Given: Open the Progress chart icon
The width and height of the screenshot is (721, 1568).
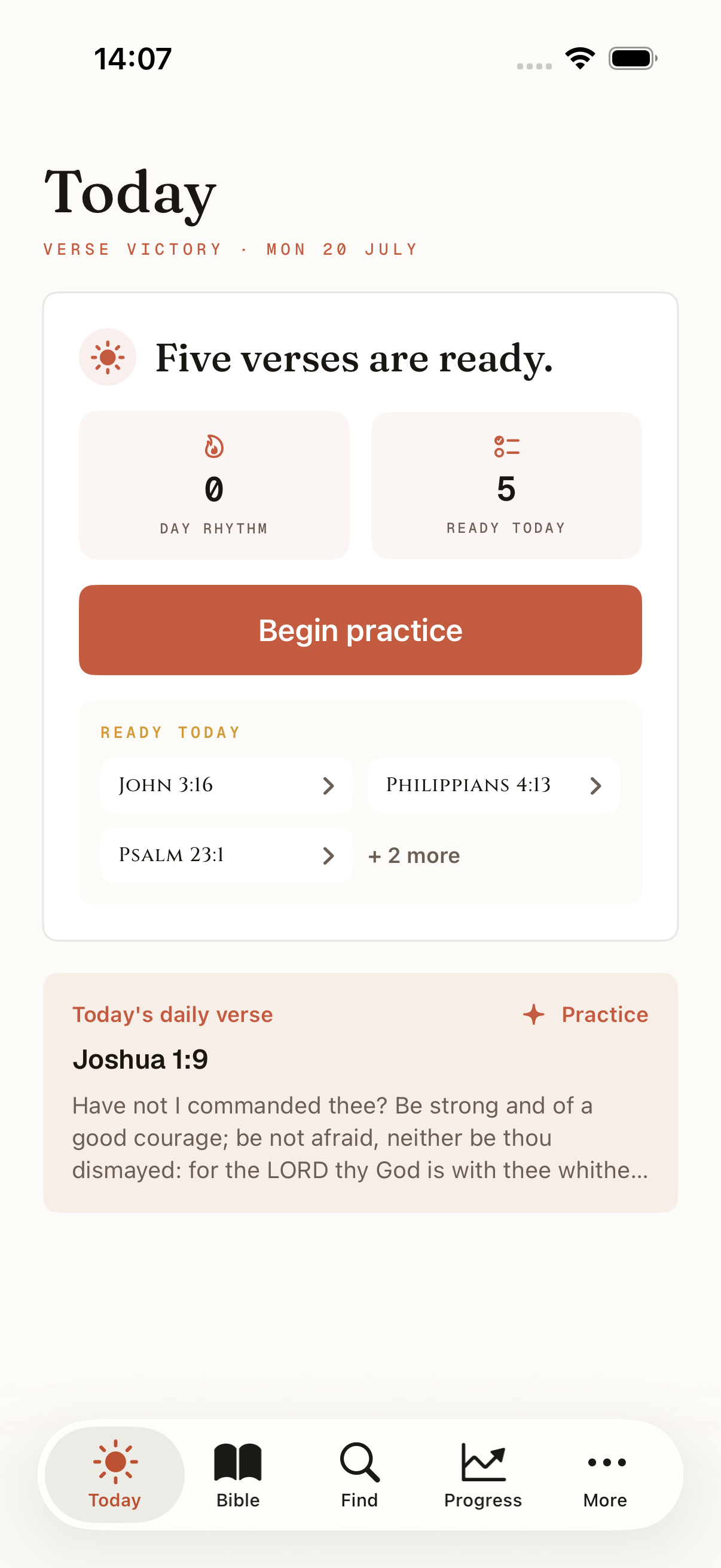Looking at the screenshot, I should pyautogui.click(x=483, y=1462).
